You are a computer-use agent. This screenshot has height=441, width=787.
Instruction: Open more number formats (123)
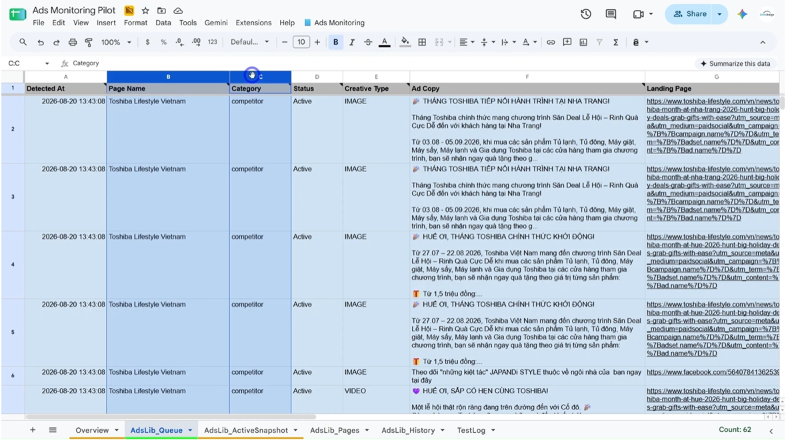pos(213,43)
